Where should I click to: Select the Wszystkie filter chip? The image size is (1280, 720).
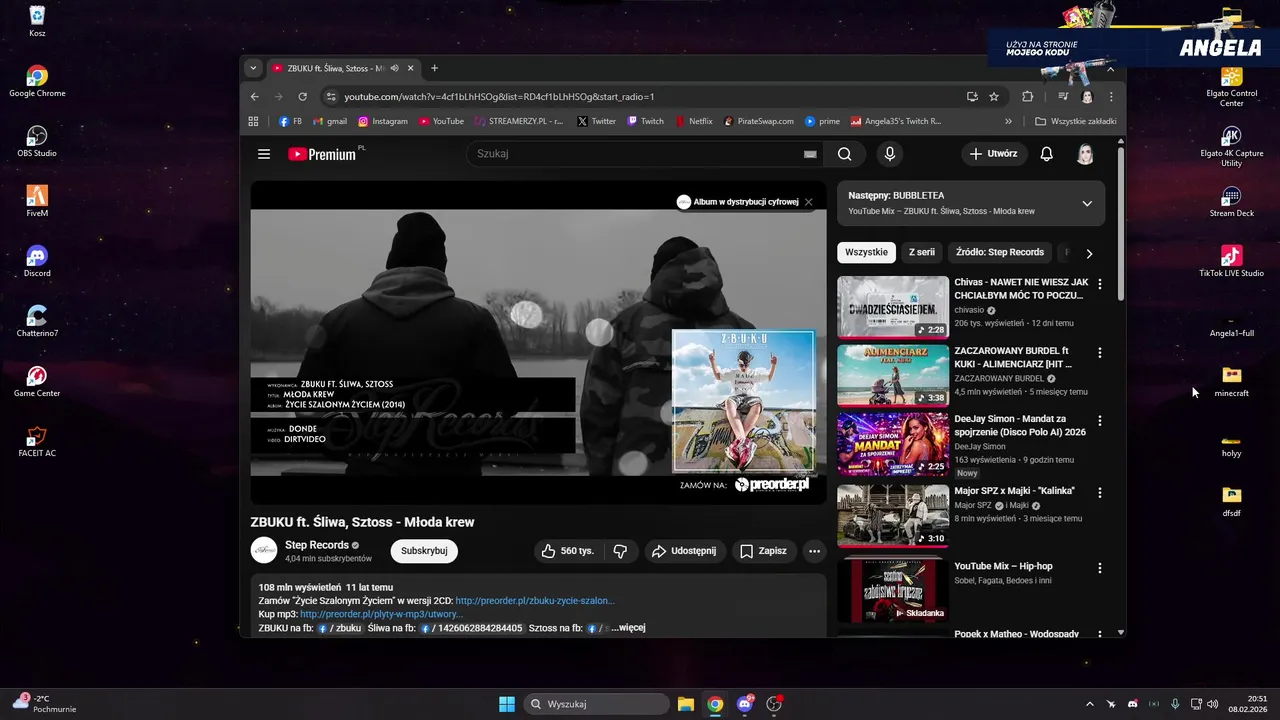(866, 252)
